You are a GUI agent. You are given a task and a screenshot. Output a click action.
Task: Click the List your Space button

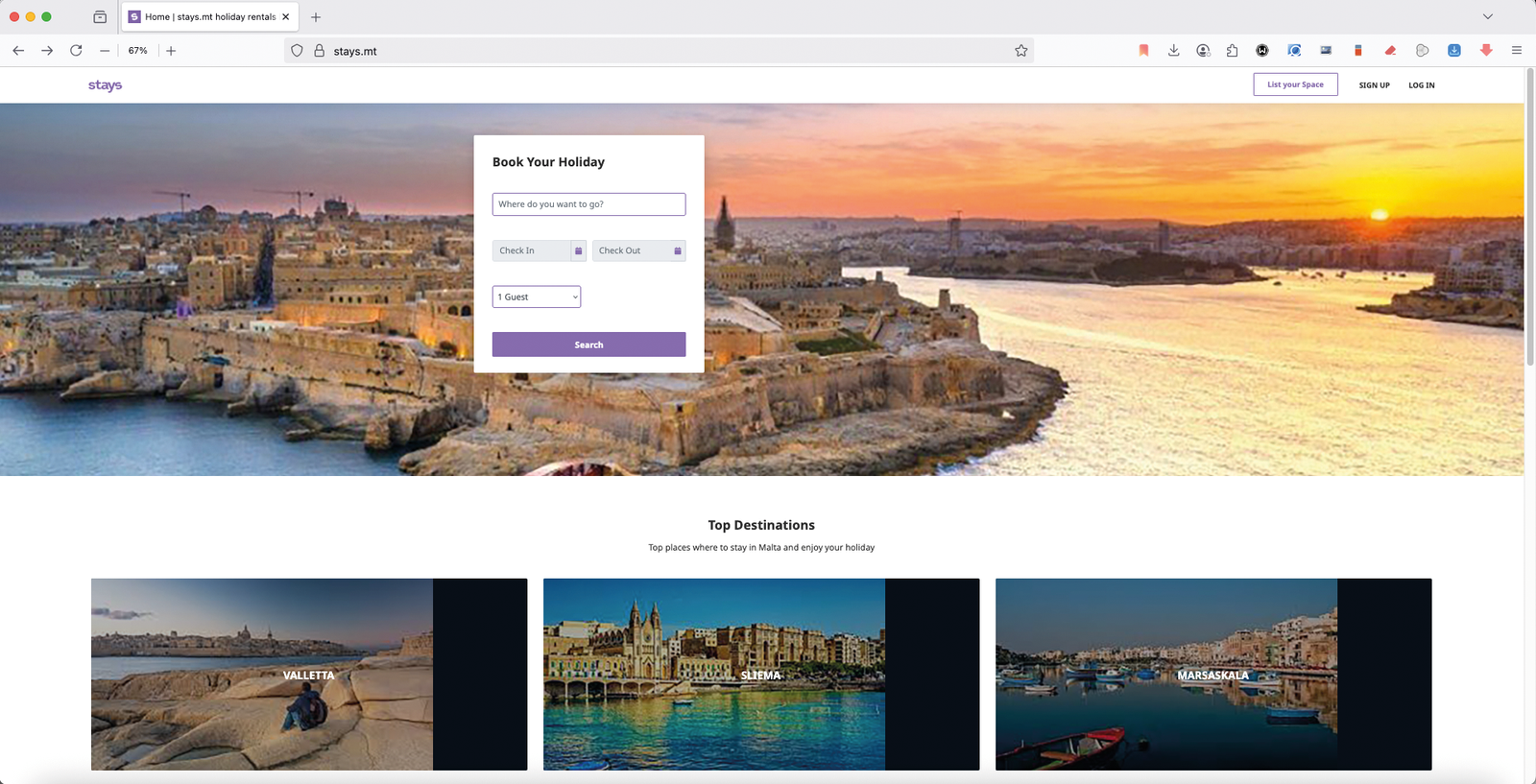[x=1295, y=84]
